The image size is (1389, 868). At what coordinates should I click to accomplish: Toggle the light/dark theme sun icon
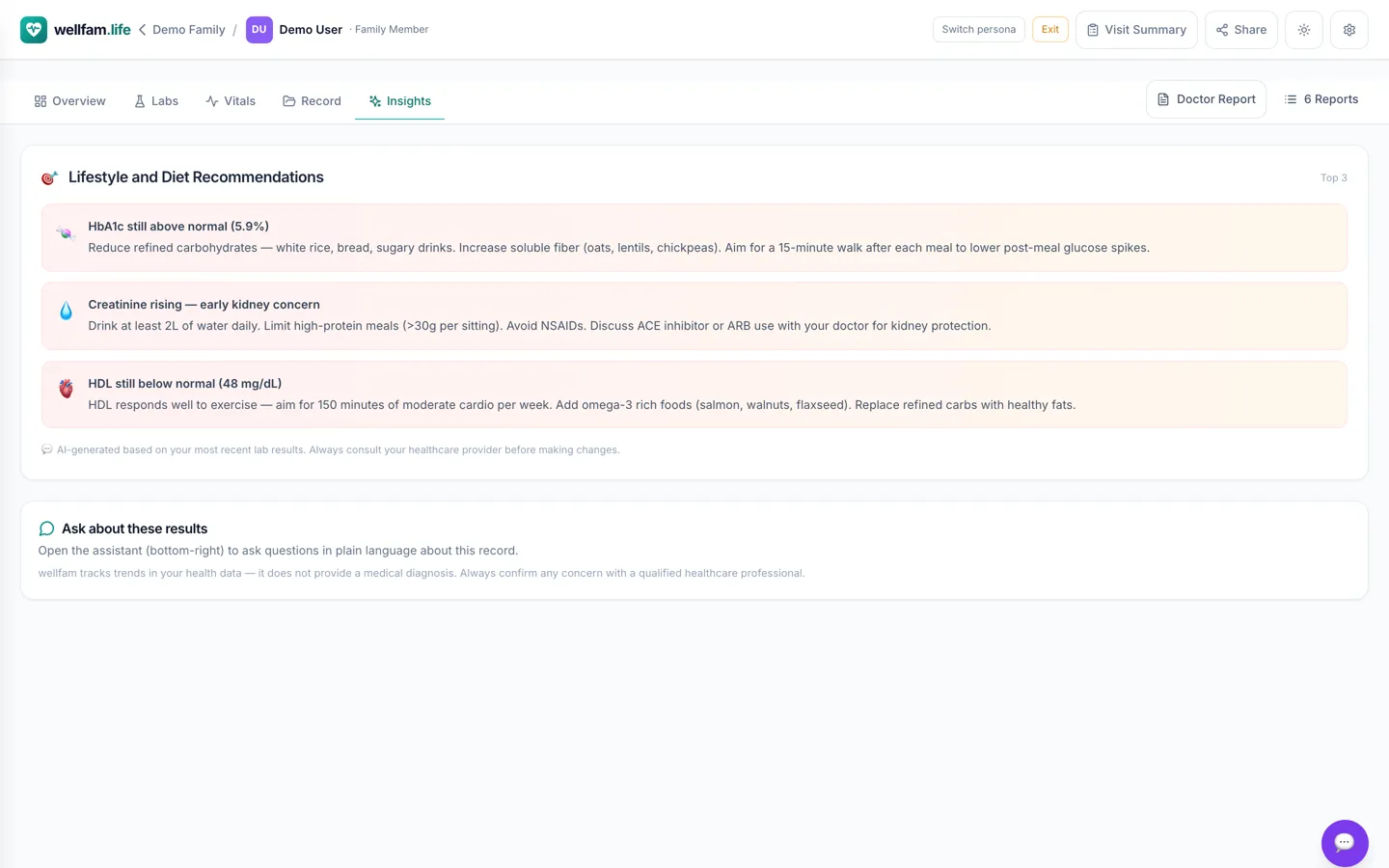[1304, 30]
